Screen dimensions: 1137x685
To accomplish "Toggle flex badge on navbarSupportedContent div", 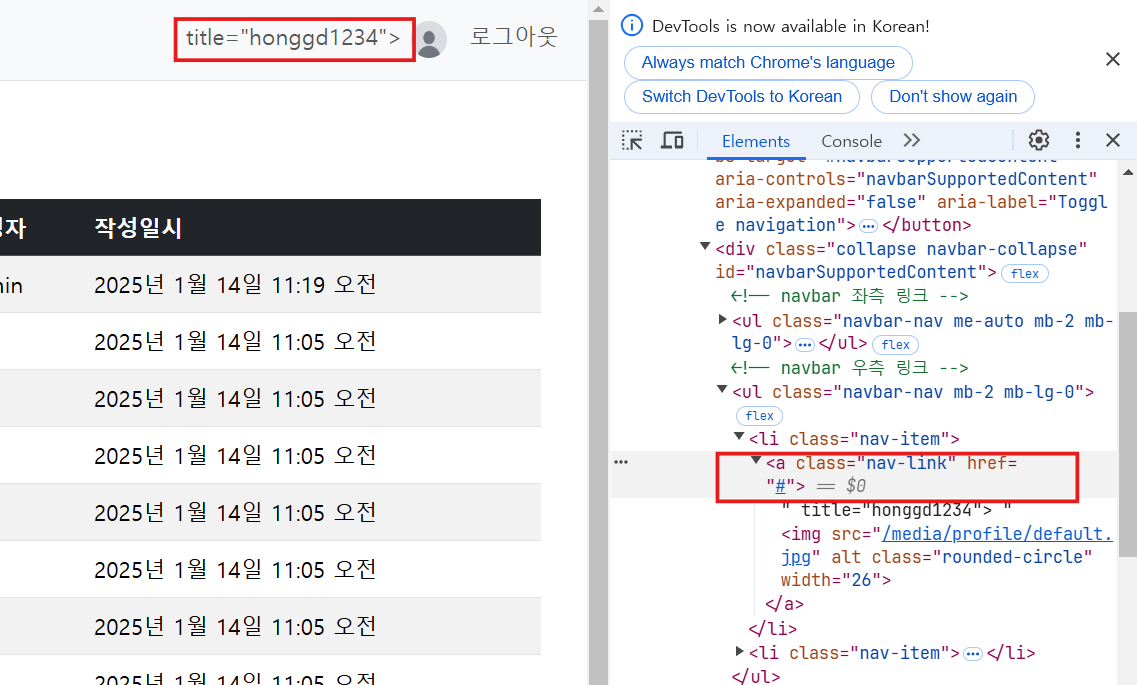I will click(x=1025, y=273).
